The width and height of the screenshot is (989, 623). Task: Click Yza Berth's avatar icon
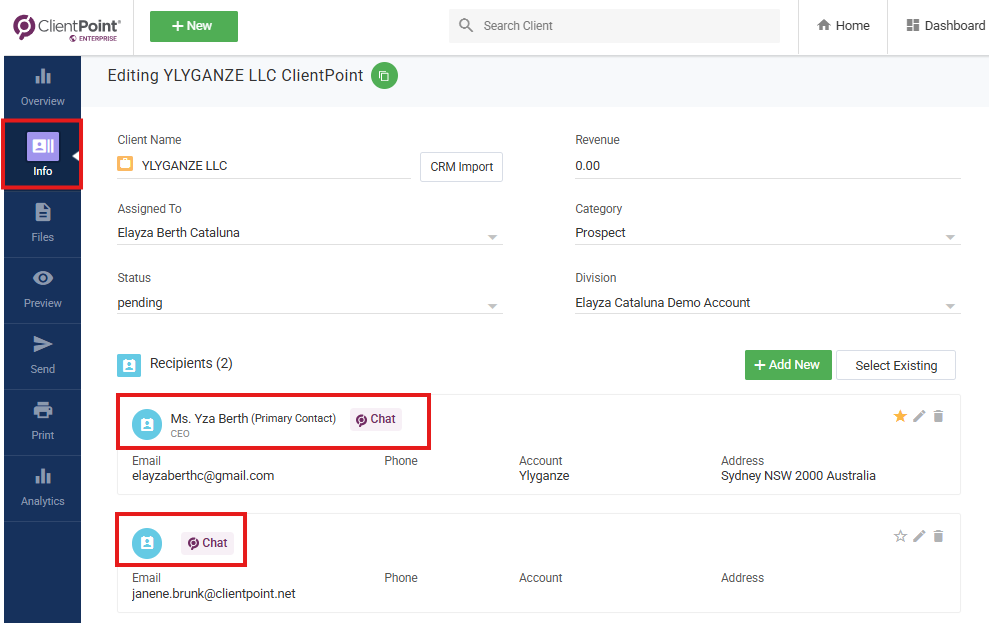tap(147, 424)
